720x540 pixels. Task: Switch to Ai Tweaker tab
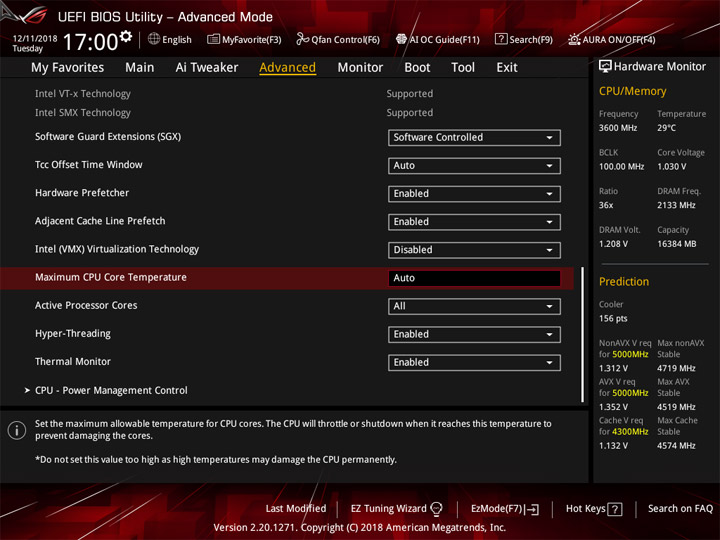(207, 68)
